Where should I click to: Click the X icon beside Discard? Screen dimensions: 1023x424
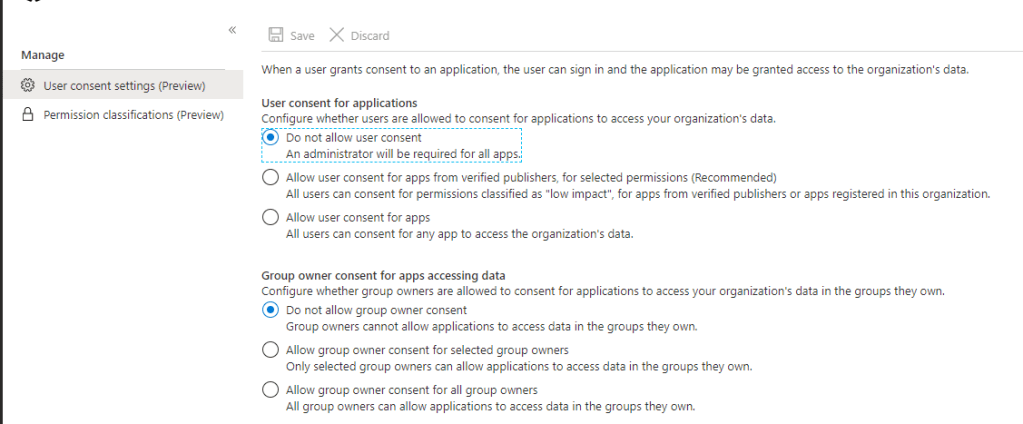click(336, 35)
